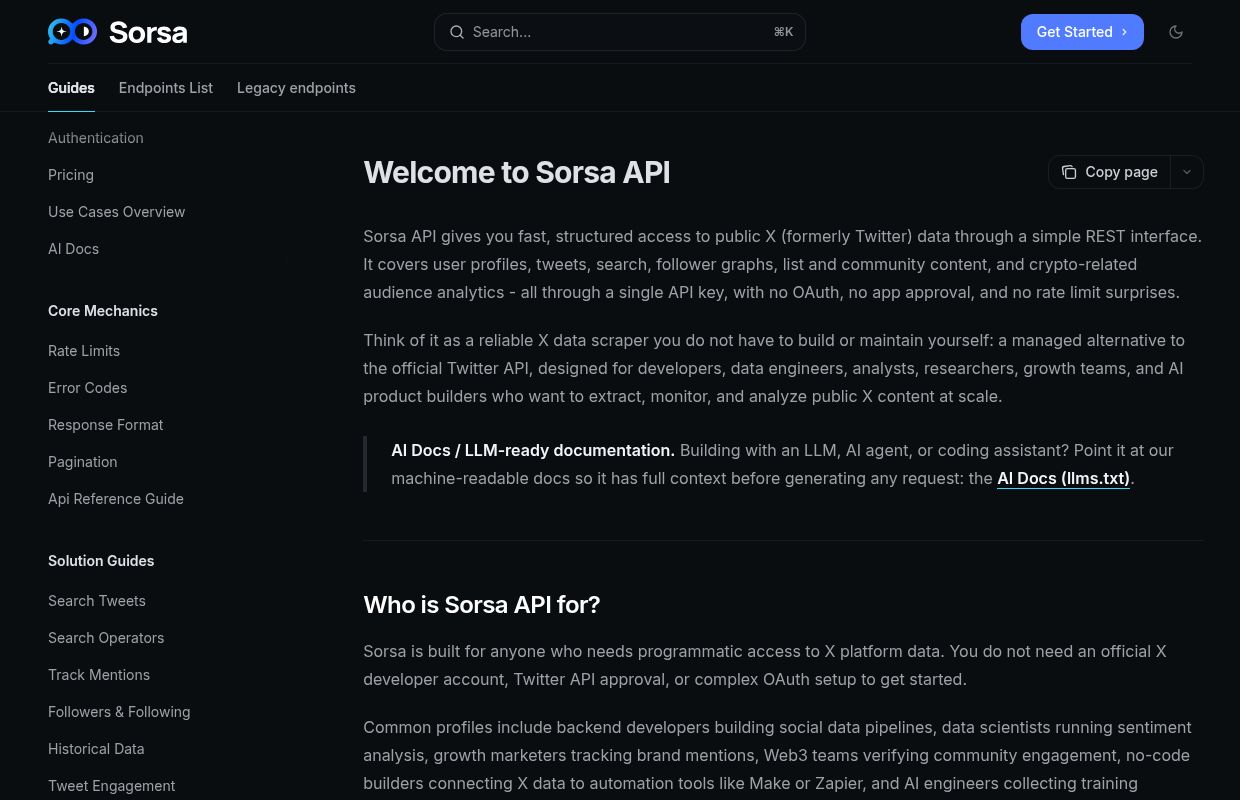Open the Rate Limits page
The image size is (1240, 800).
tap(84, 351)
